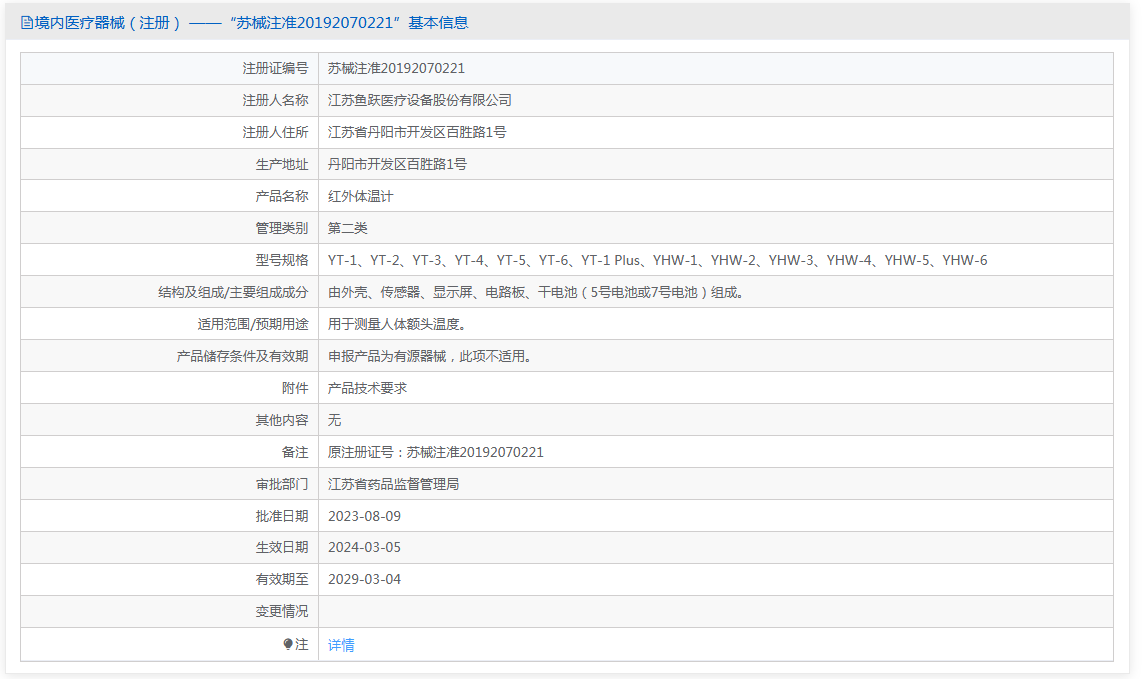Click the 批准日期 label
Screen dimensions: 1143x679
(282, 516)
